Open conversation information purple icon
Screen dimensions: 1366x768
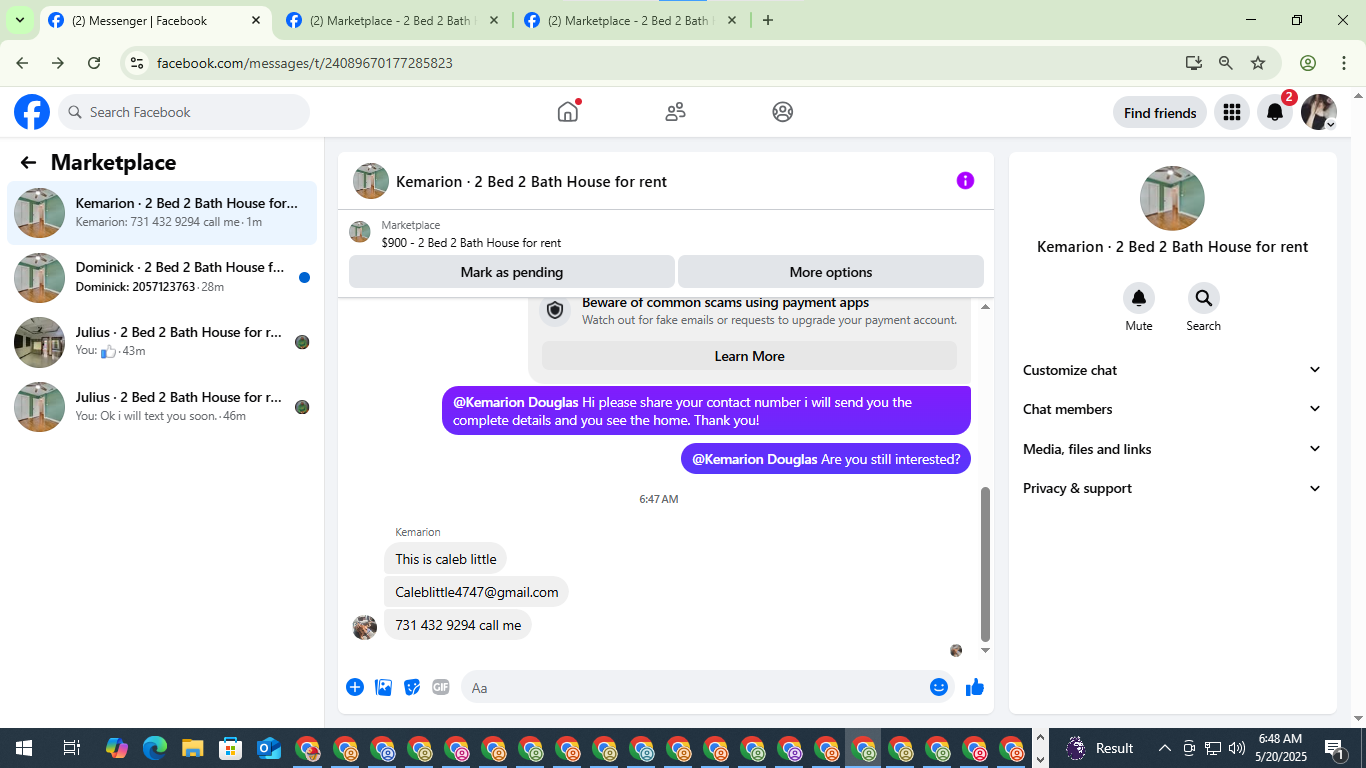965,181
